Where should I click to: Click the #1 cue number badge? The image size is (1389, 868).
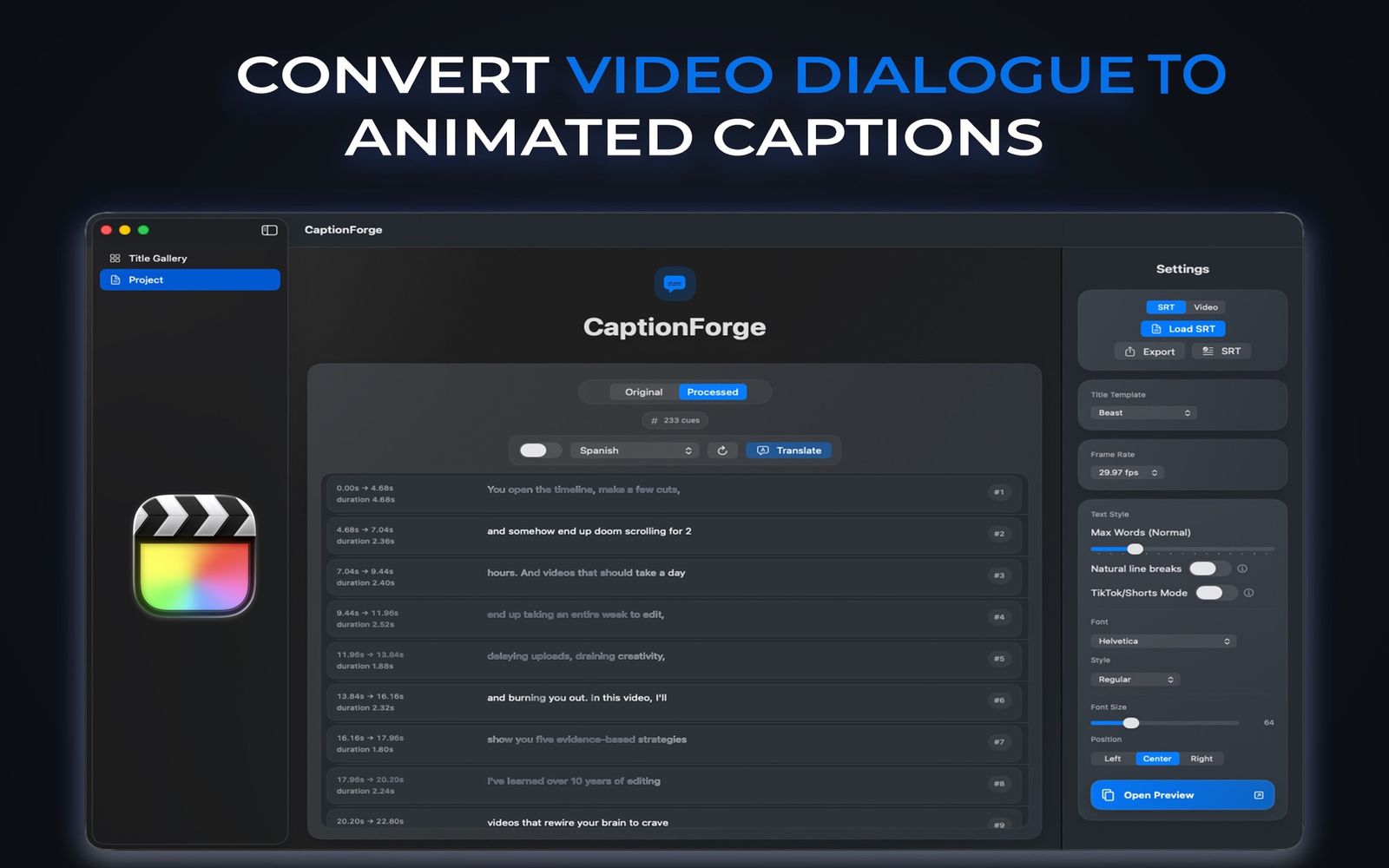tap(999, 492)
